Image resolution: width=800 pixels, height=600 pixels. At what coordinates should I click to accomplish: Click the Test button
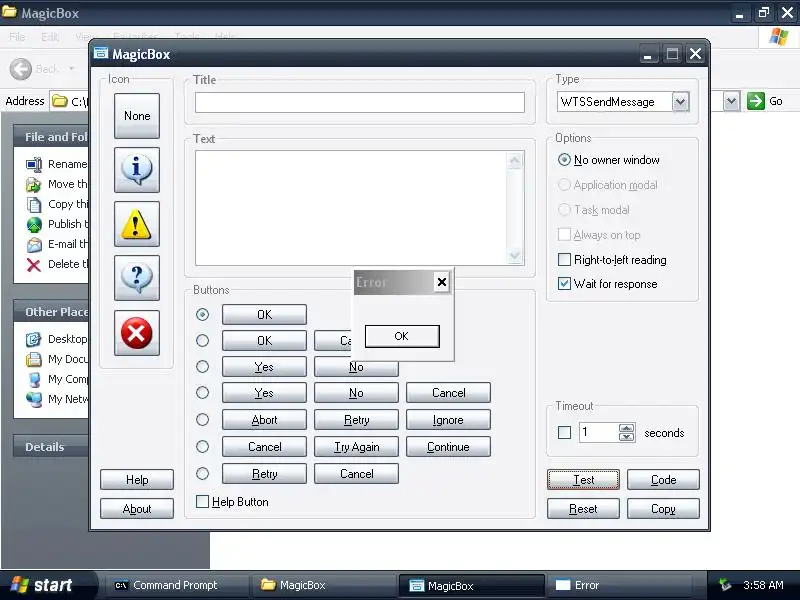point(583,480)
